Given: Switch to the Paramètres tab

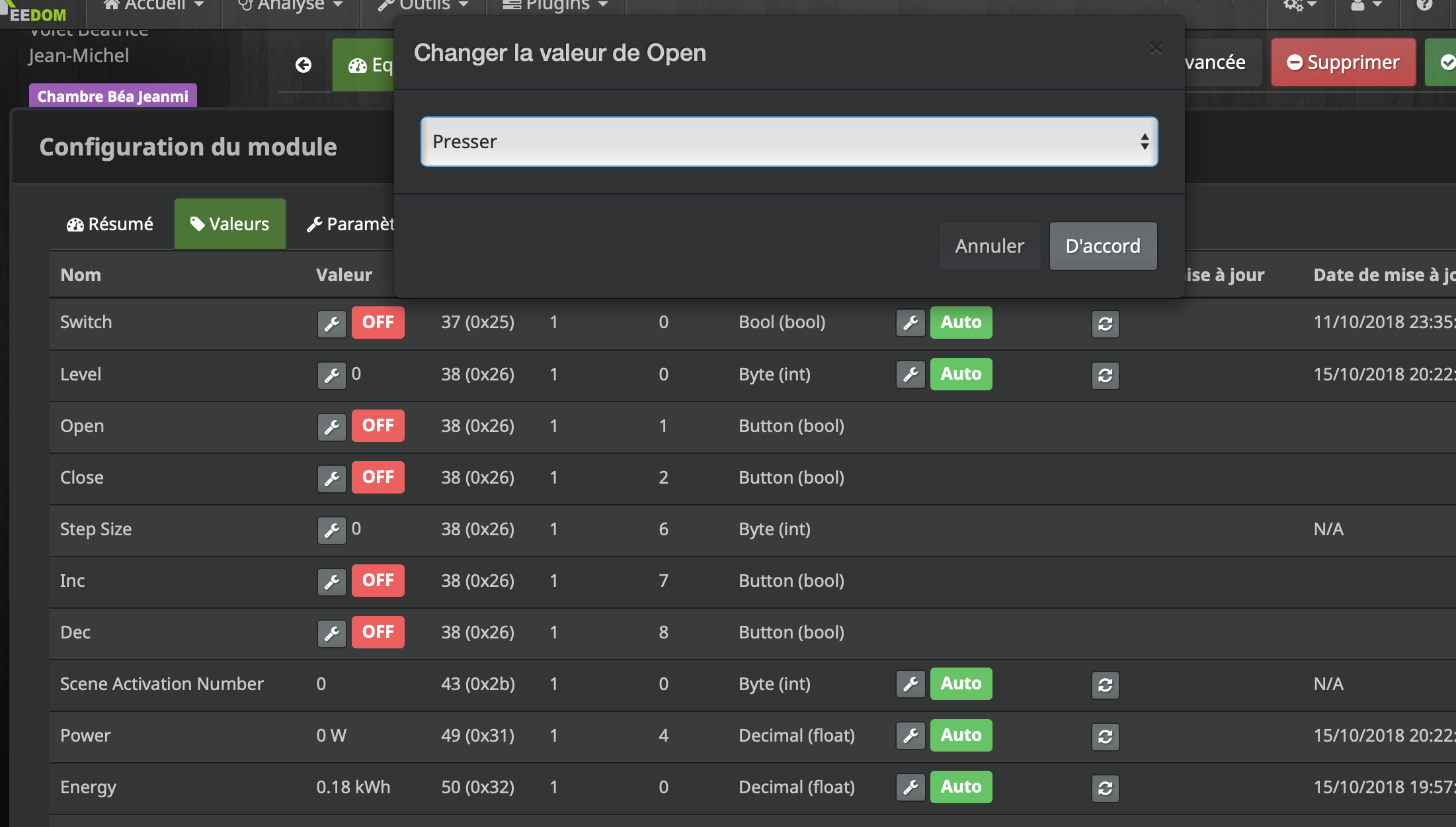Looking at the screenshot, I should click(x=350, y=224).
